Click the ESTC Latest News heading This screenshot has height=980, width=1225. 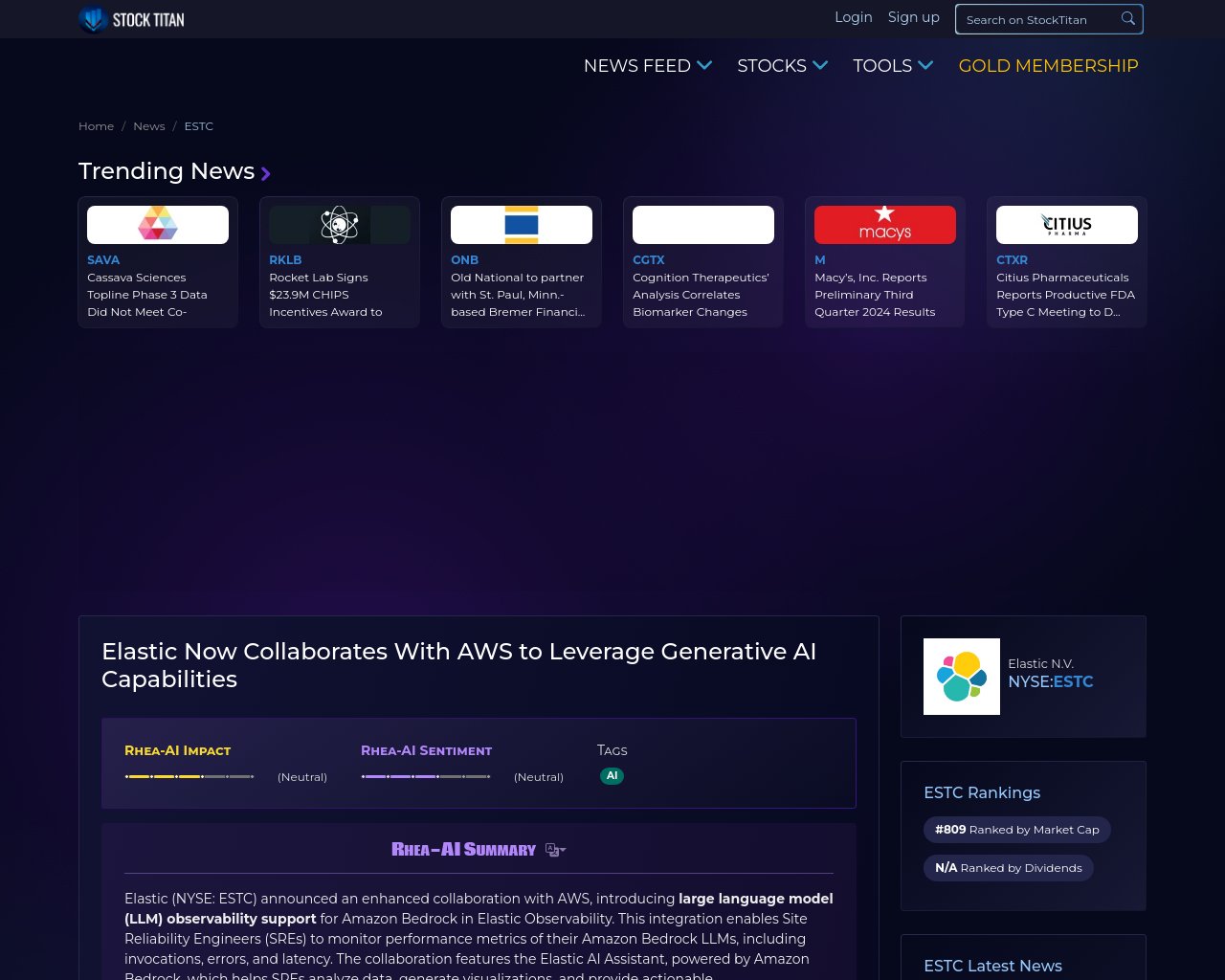pos(992,966)
